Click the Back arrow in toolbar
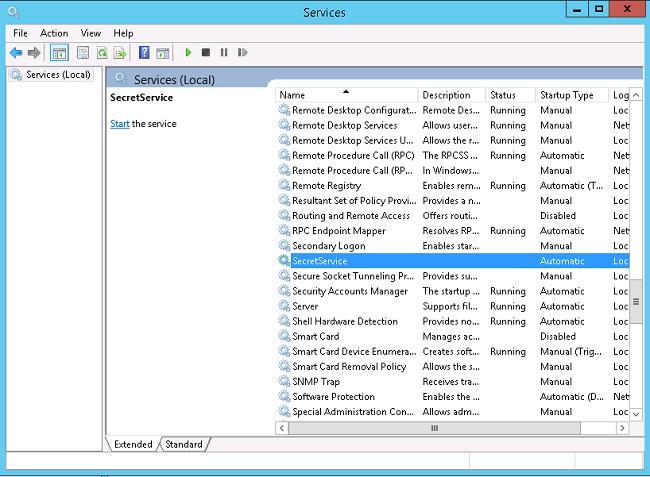 [15, 52]
